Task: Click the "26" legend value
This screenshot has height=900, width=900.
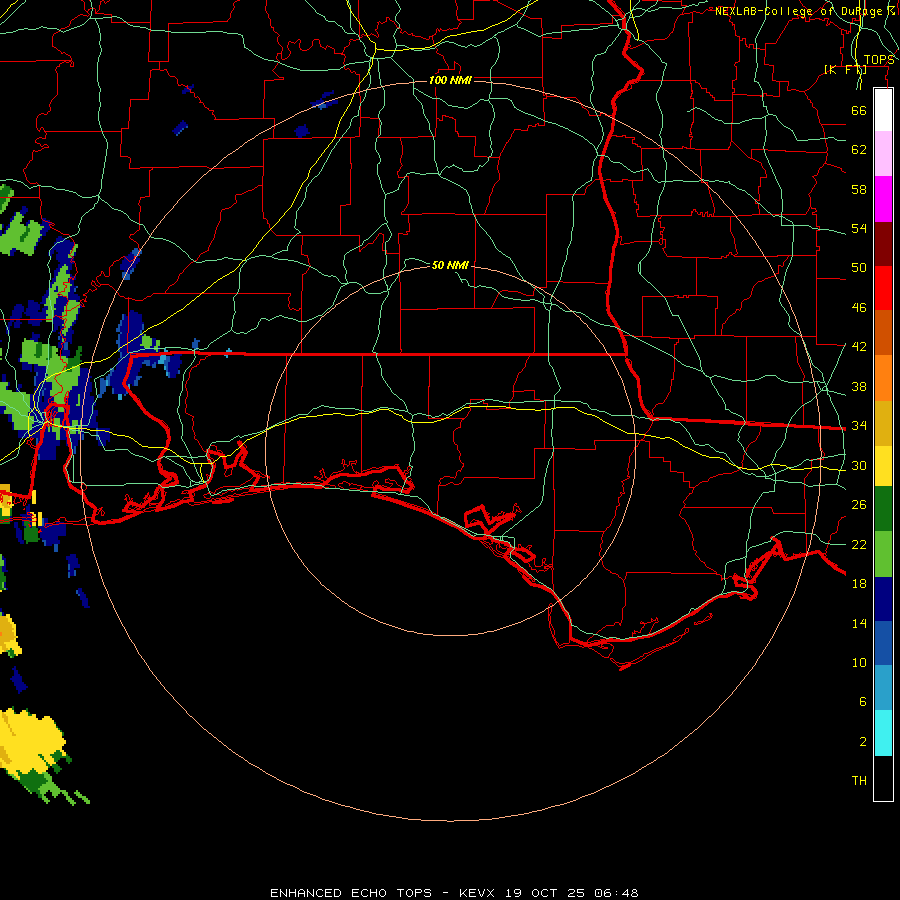Action: point(859,505)
